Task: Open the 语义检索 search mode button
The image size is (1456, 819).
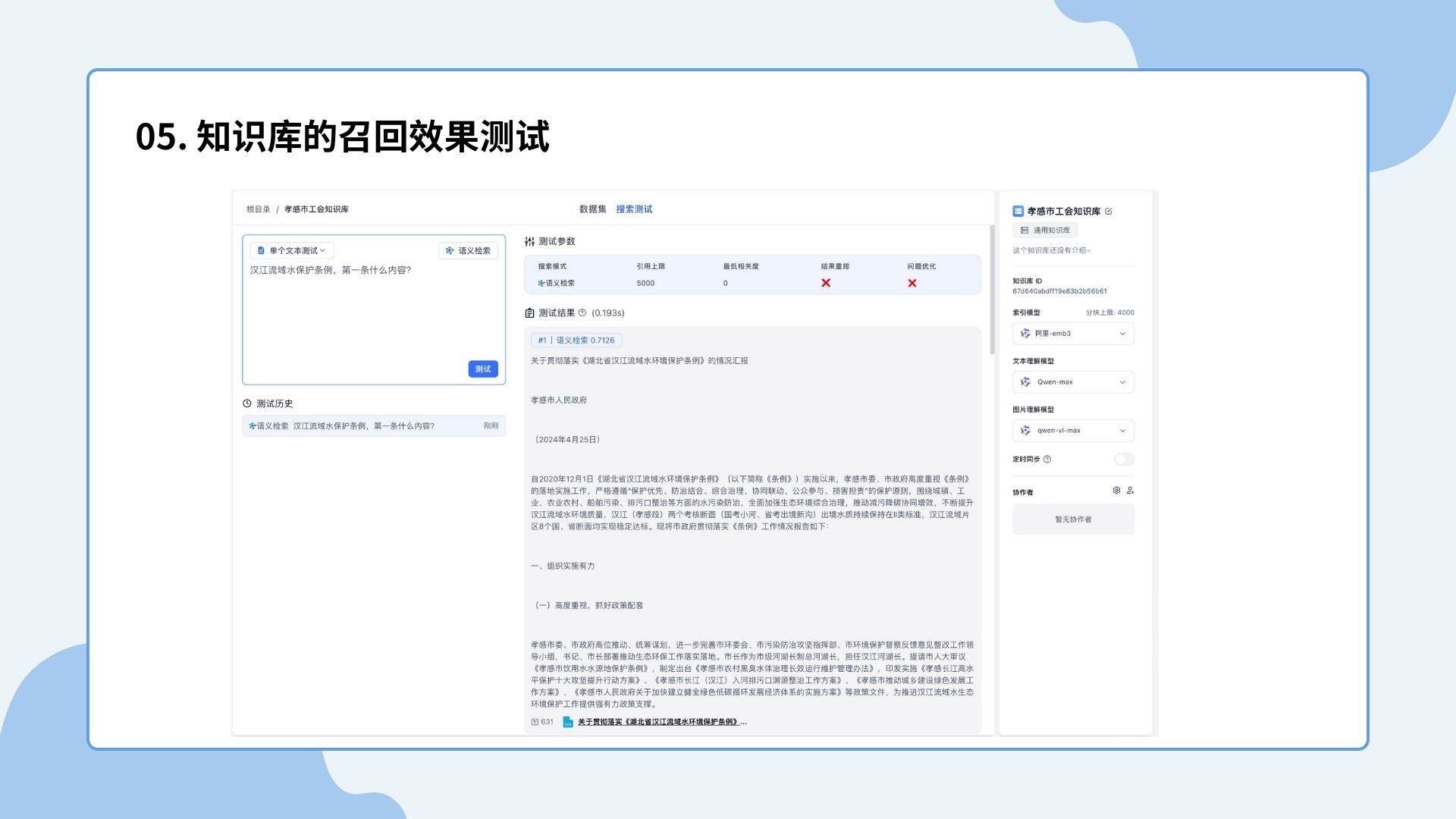Action: (x=468, y=251)
